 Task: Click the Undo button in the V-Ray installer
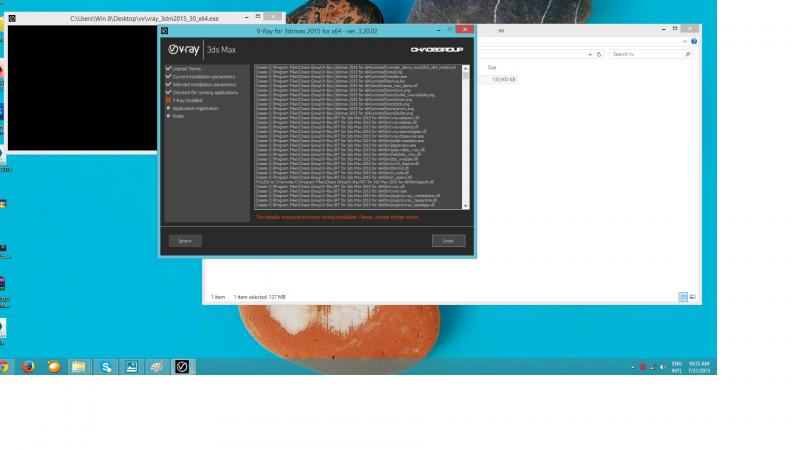(448, 241)
